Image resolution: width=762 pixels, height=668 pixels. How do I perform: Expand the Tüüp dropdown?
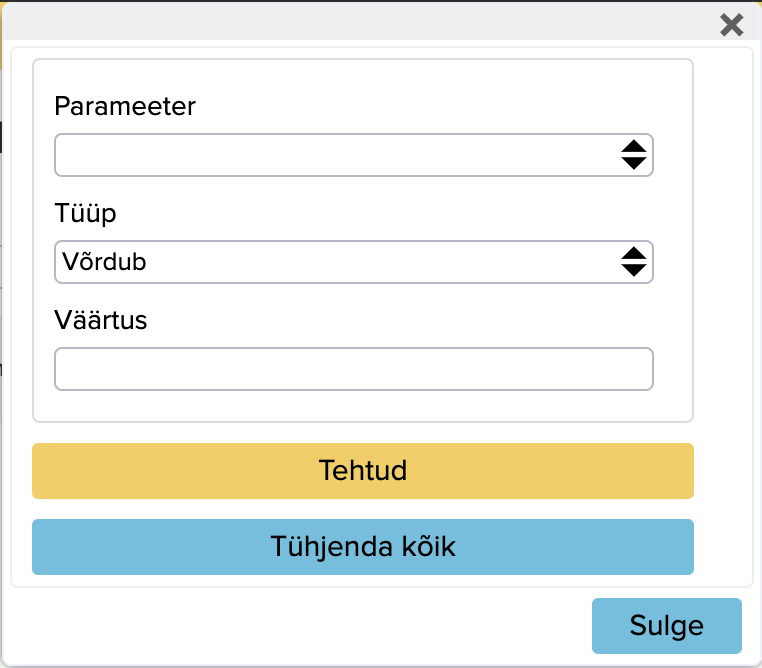tap(353, 262)
